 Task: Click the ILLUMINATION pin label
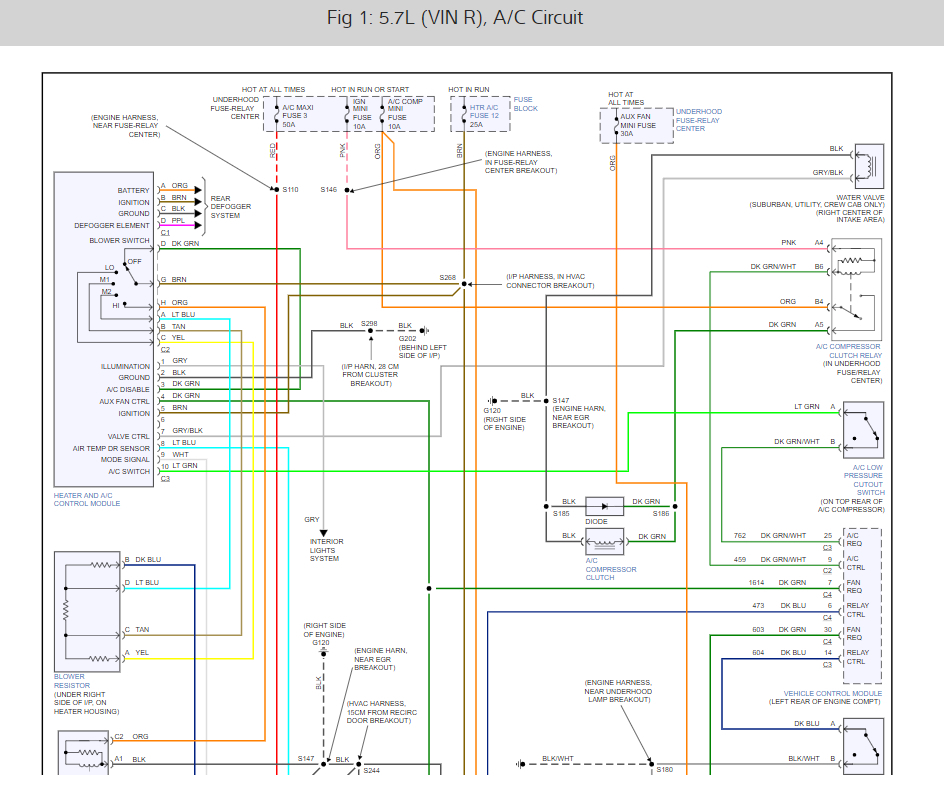[x=125, y=367]
